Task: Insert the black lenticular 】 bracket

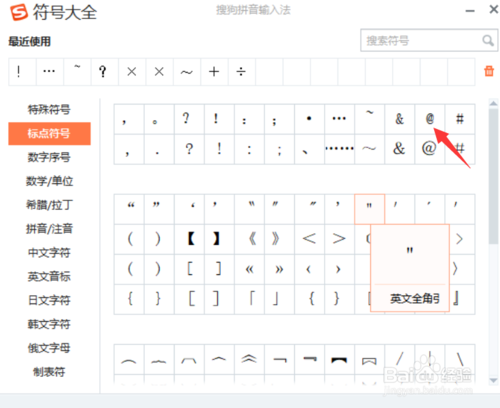Action: coord(219,239)
